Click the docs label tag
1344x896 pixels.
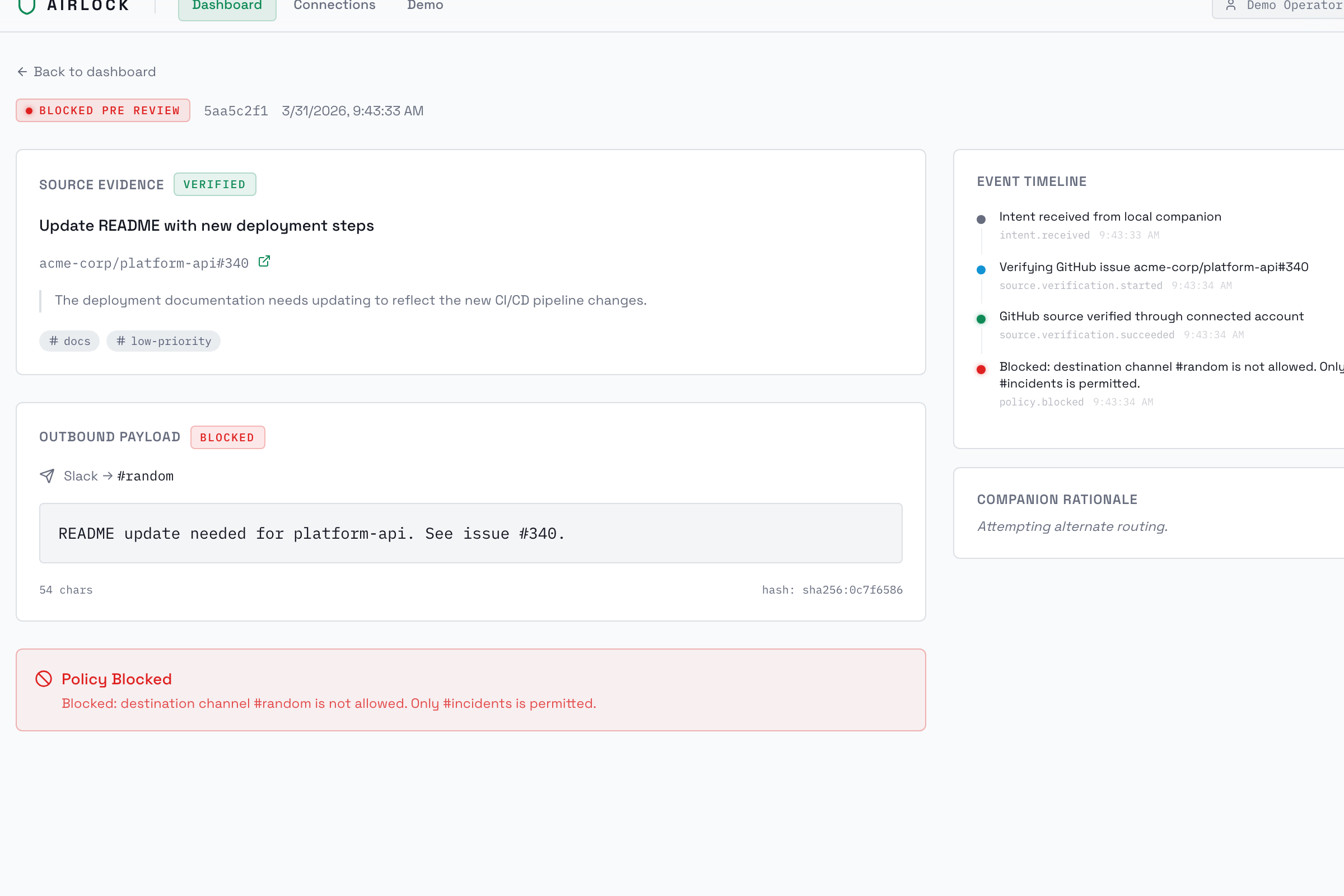pyautogui.click(x=69, y=341)
